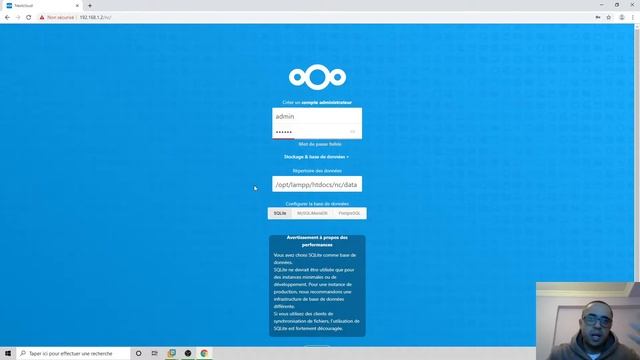Viewport: 640px width, 360px height.
Task: Select the SQLite database option
Action: pyautogui.click(x=280, y=213)
